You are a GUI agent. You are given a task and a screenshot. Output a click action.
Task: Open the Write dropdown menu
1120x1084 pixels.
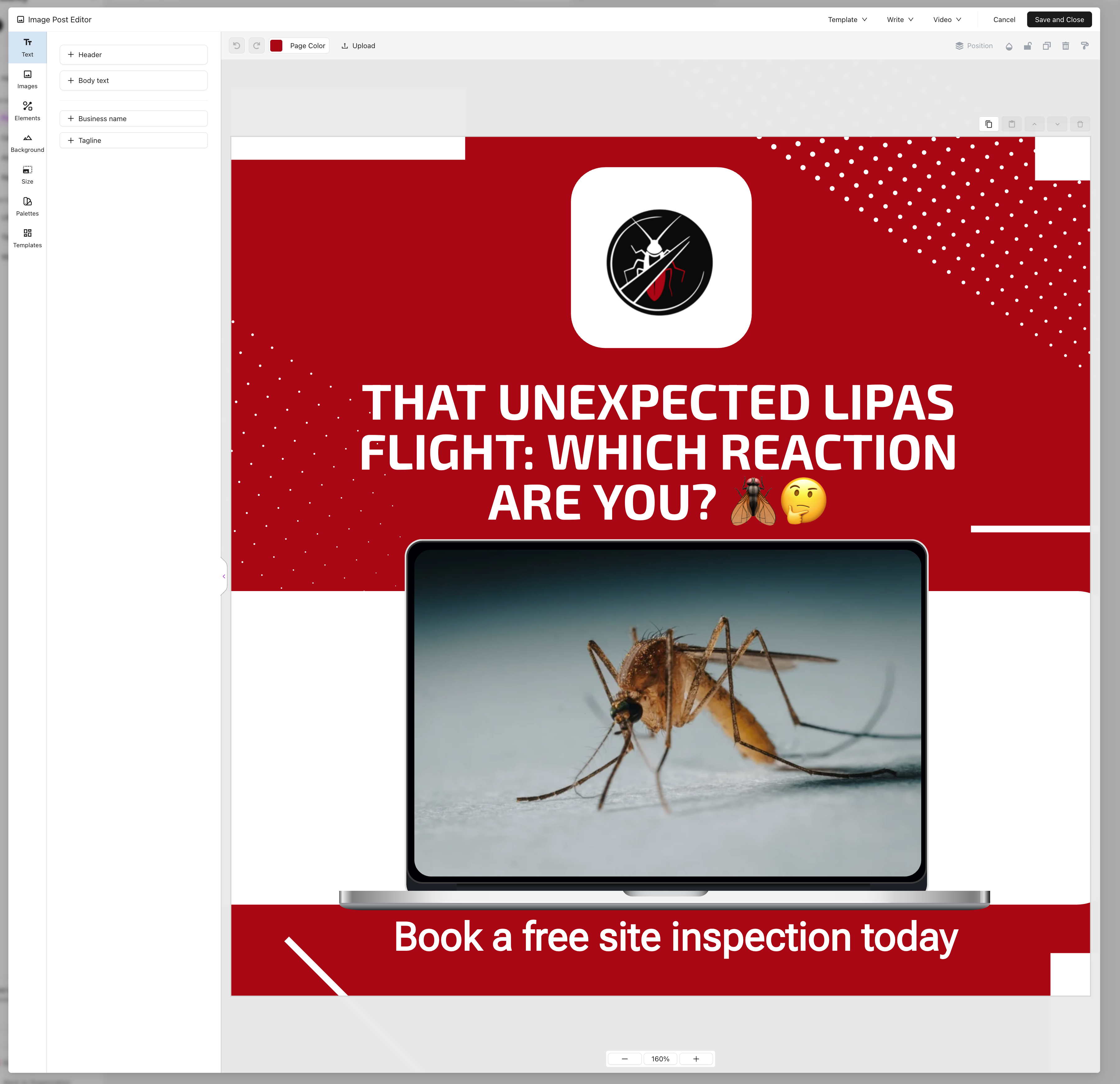900,20
